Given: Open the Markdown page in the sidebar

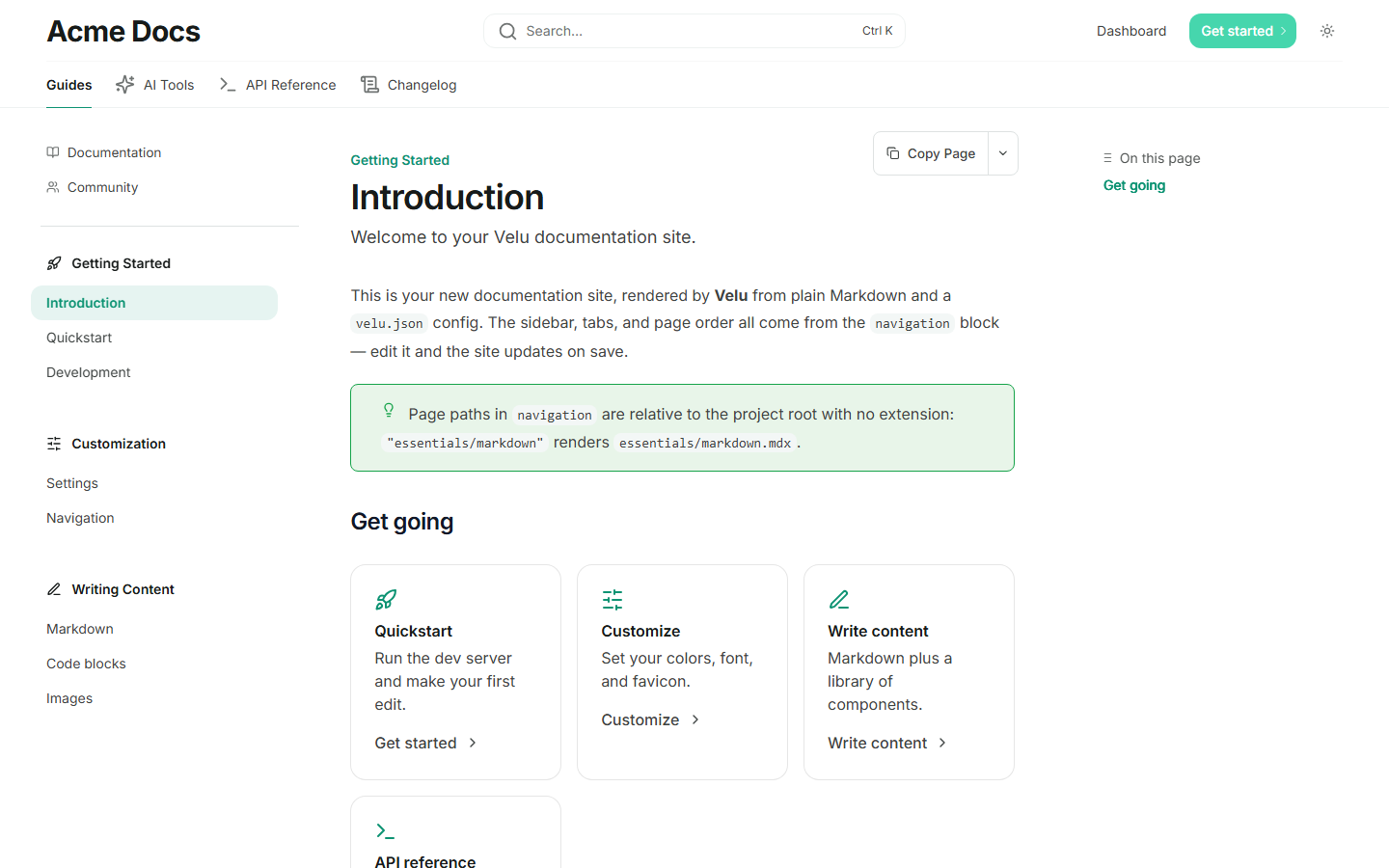Looking at the screenshot, I should point(80,629).
